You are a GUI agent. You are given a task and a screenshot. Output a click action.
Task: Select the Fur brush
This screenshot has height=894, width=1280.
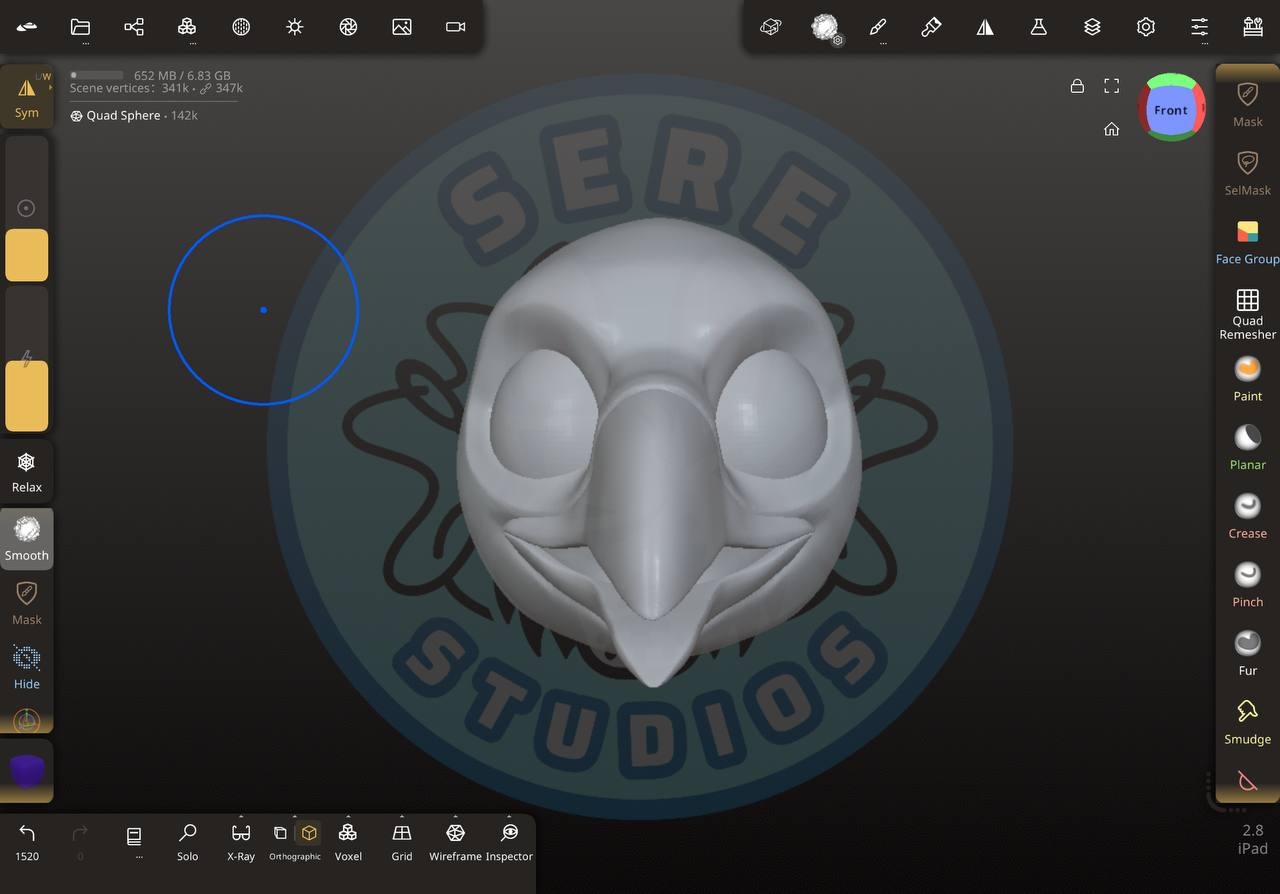1247,651
